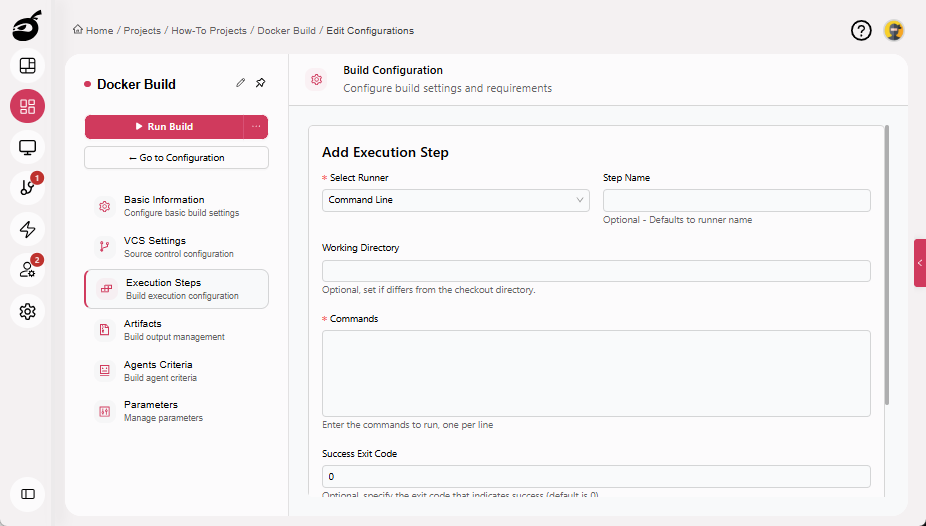The image size is (926, 526).
Task: Click the pencil edit icon beside Docker Build
Action: 240,83
